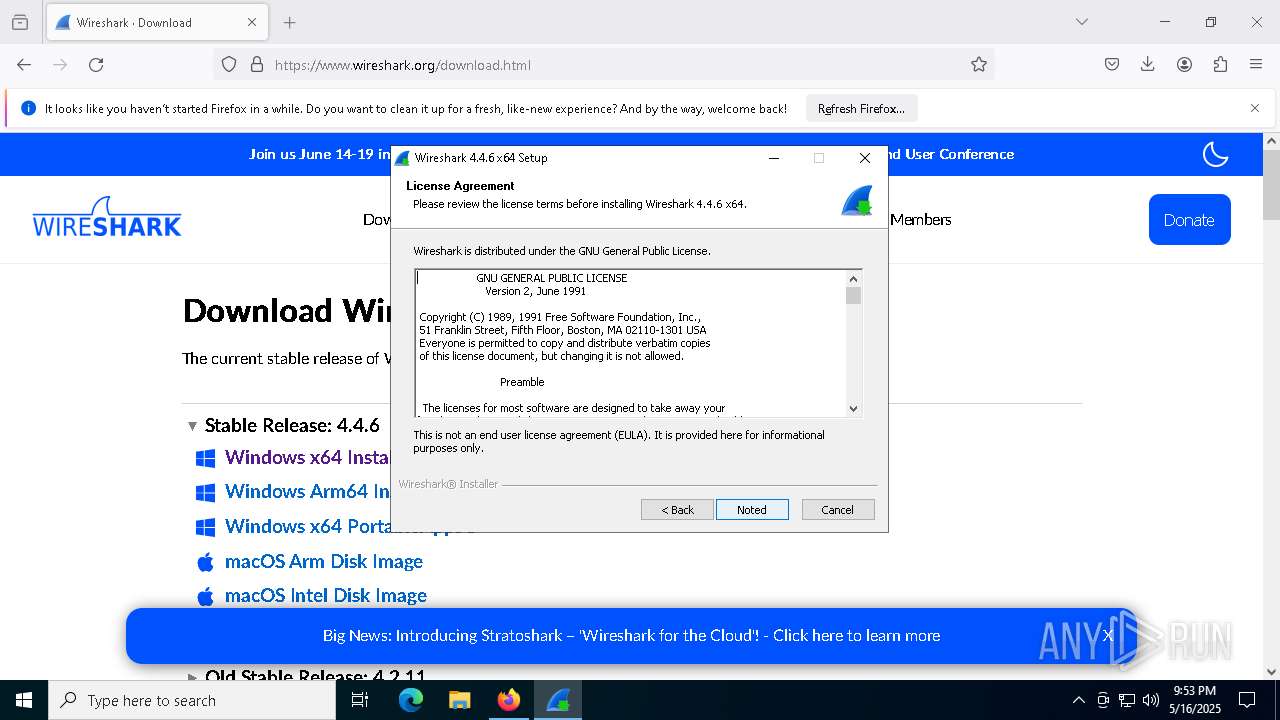This screenshot has width=1280, height=720.
Task: Open the list all tabs chevron
Action: click(1082, 22)
